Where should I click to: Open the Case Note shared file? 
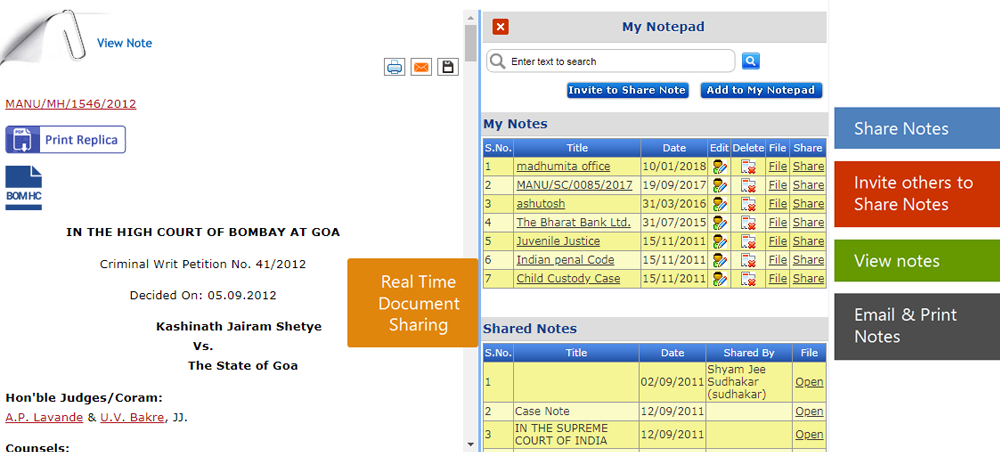coord(809,411)
